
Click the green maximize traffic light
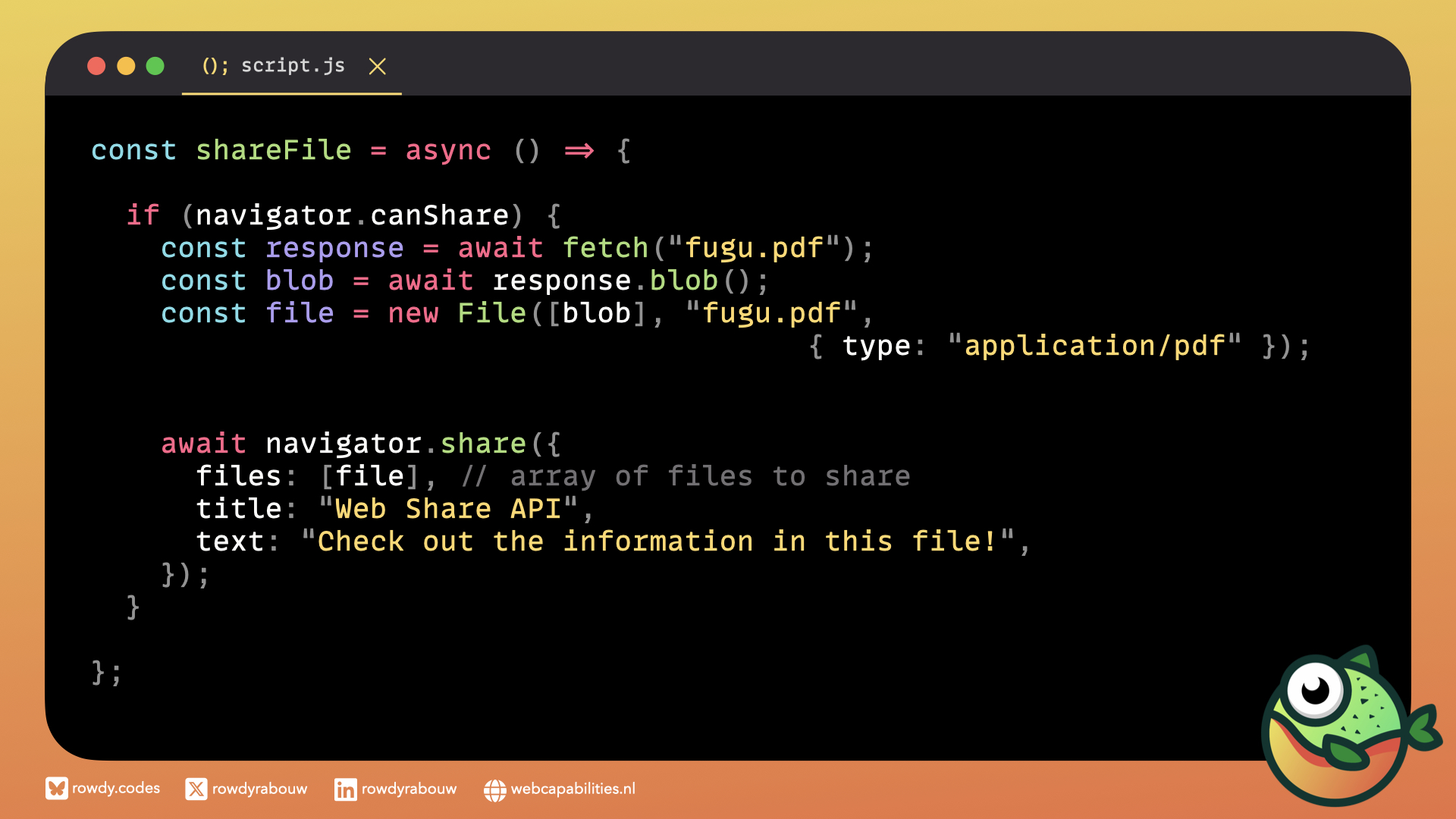pos(155,66)
